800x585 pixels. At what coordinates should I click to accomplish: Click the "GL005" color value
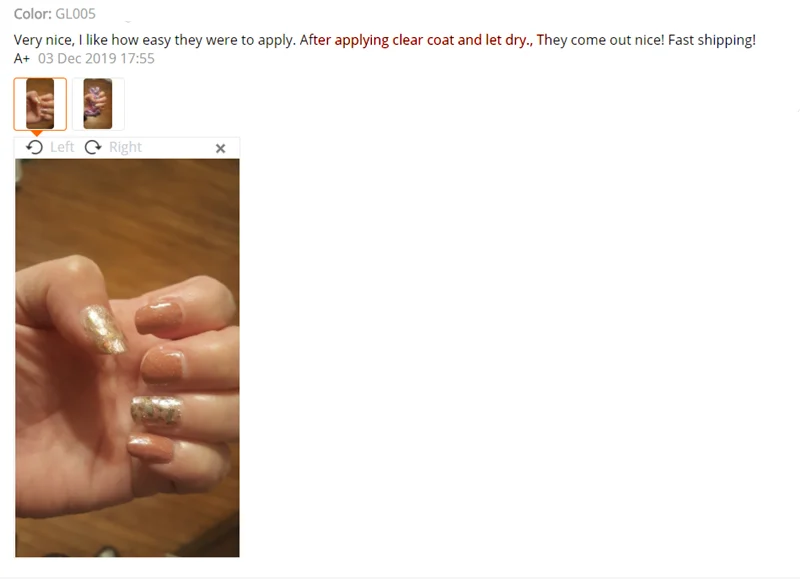click(x=76, y=14)
